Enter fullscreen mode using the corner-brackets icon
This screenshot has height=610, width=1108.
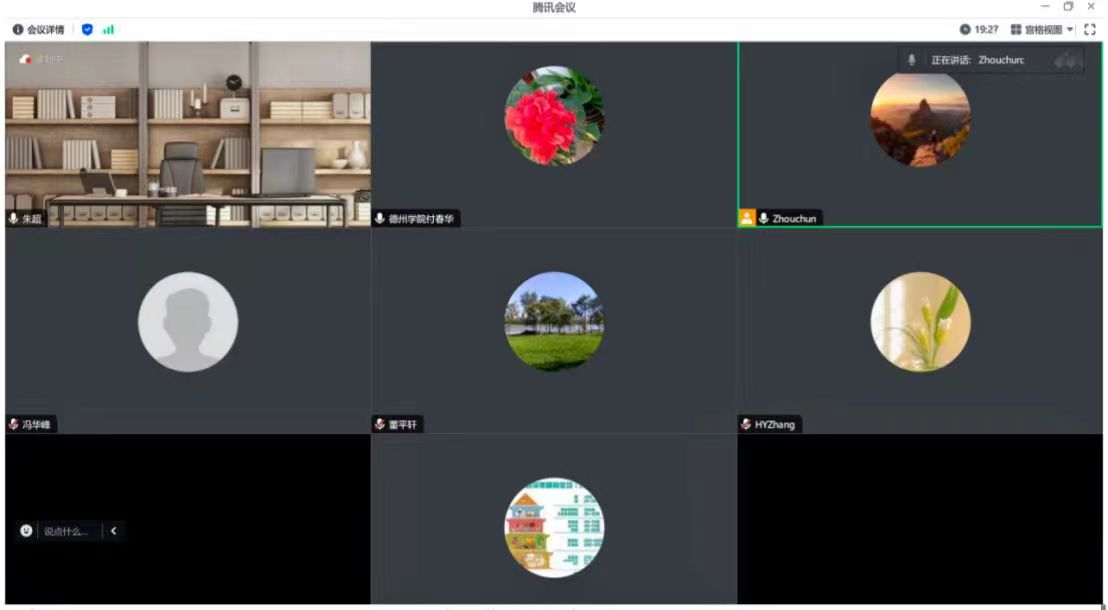[x=1090, y=30]
